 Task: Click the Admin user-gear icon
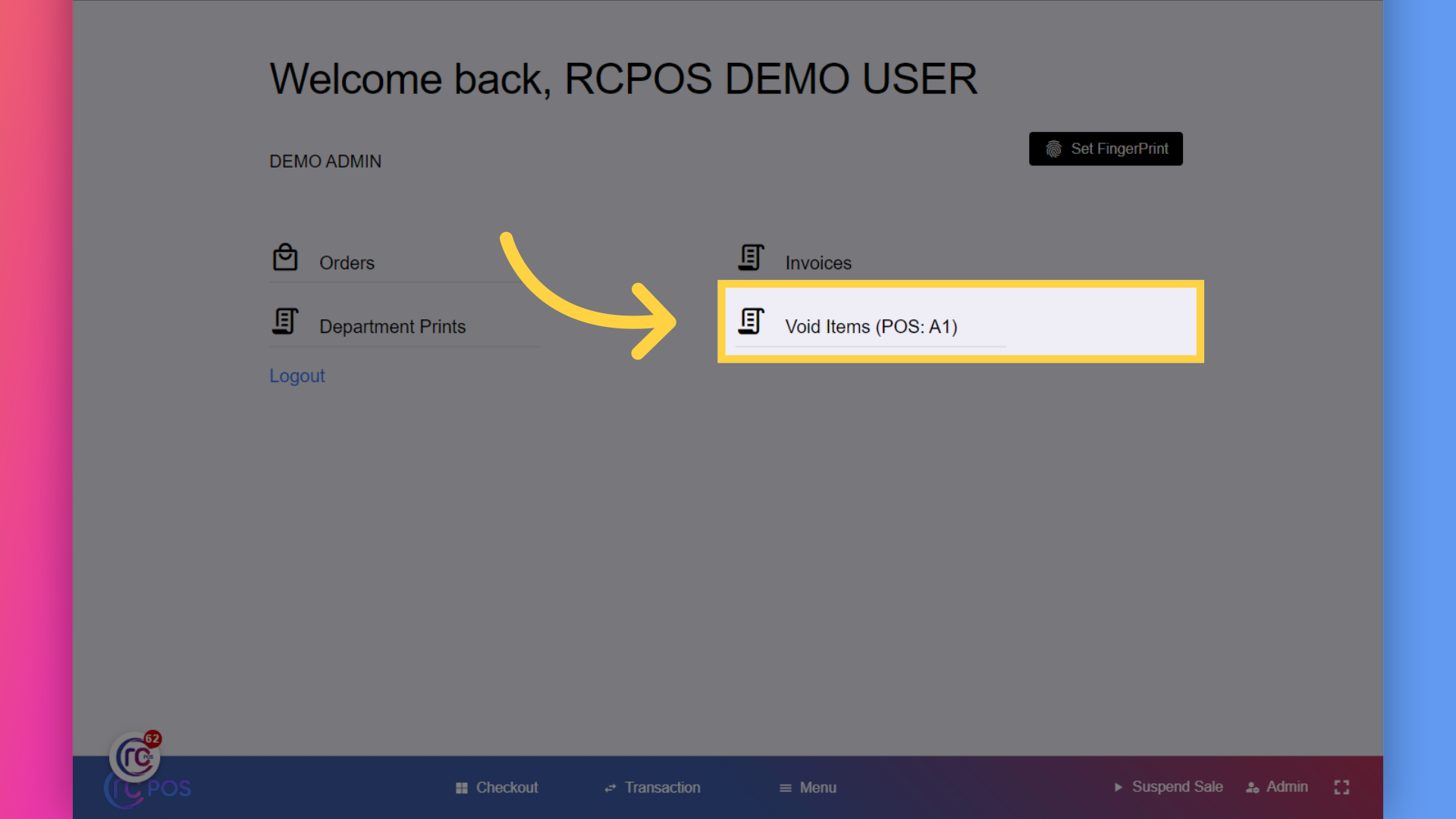(x=1253, y=788)
